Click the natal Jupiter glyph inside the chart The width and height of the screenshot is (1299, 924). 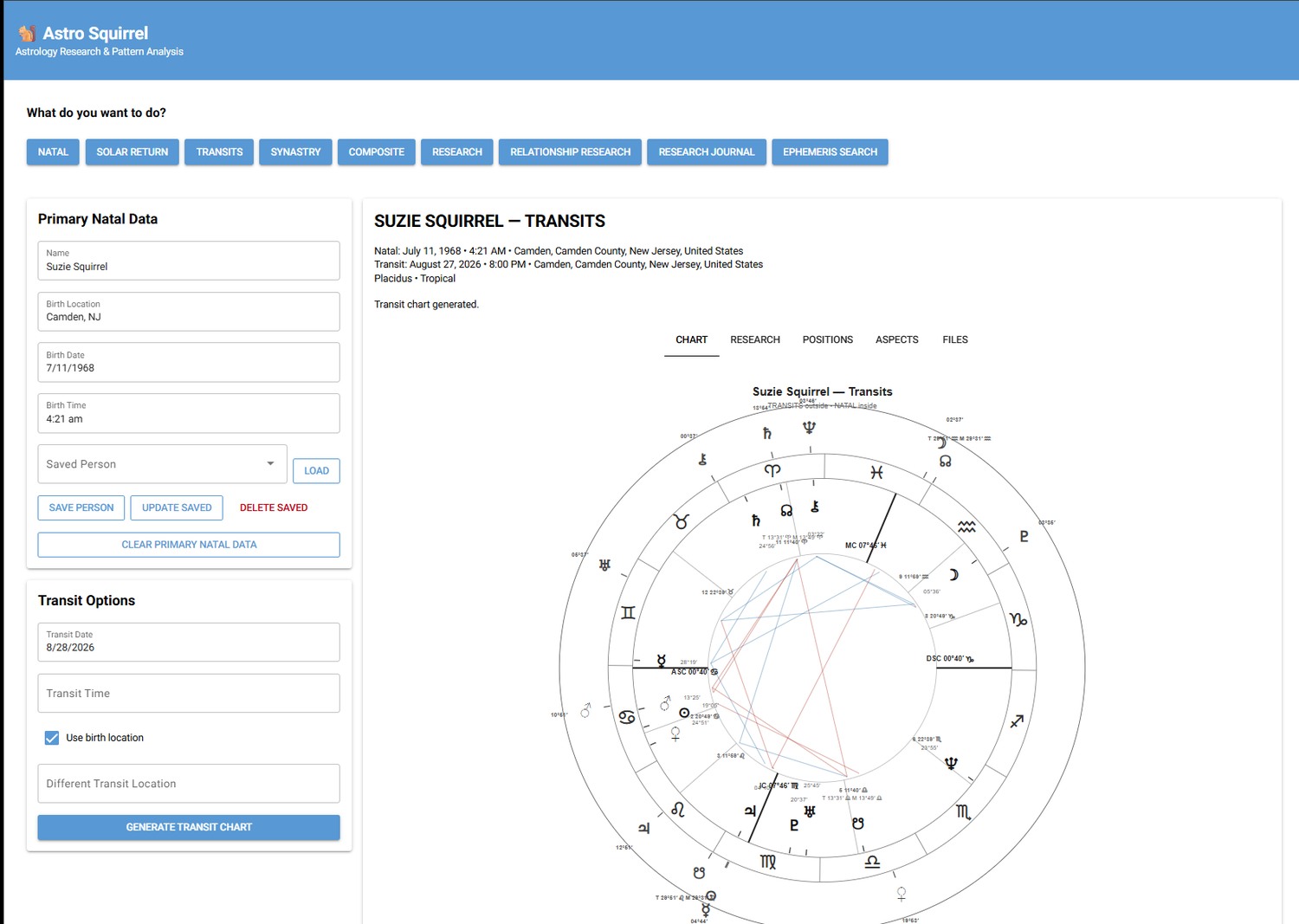pyautogui.click(x=750, y=811)
